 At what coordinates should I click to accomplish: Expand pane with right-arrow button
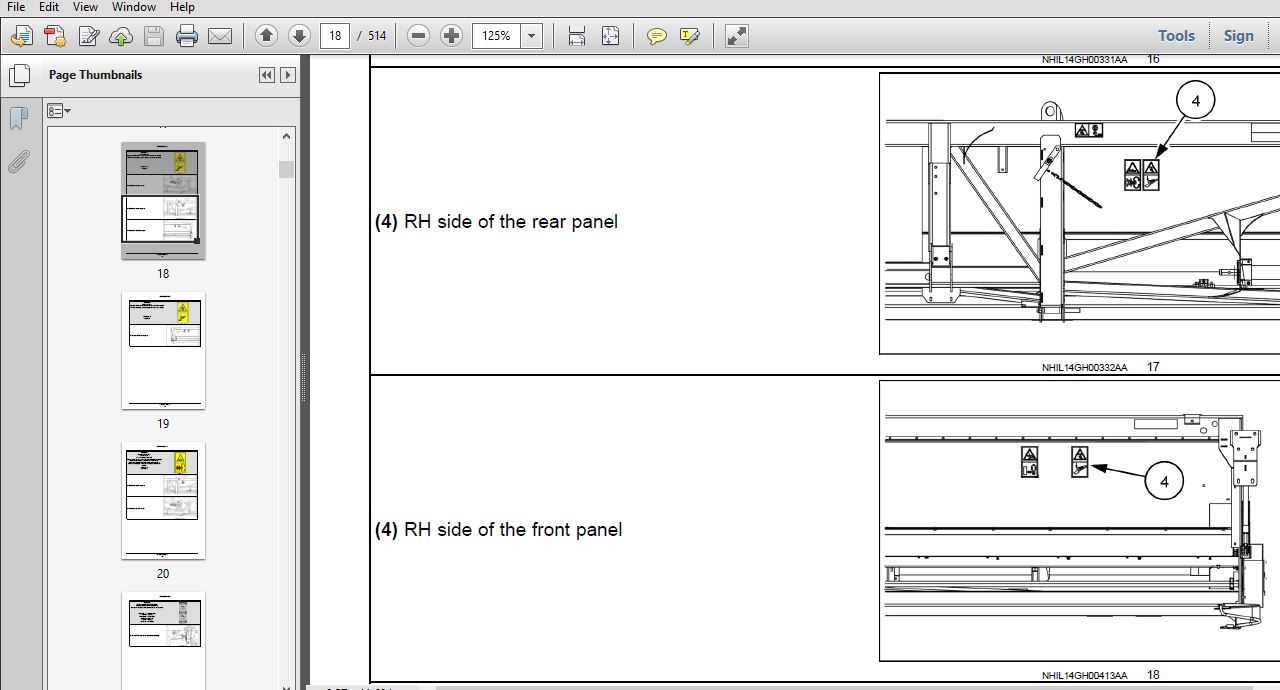[x=288, y=75]
